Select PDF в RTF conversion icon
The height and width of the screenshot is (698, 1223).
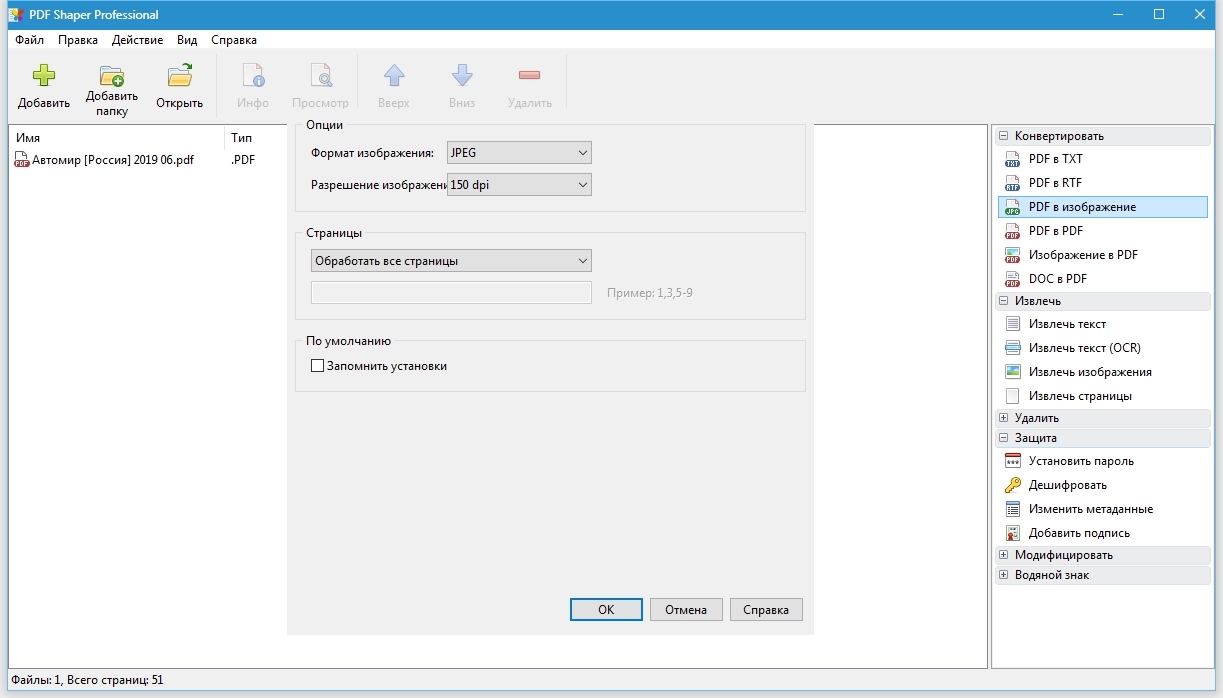(x=1012, y=183)
